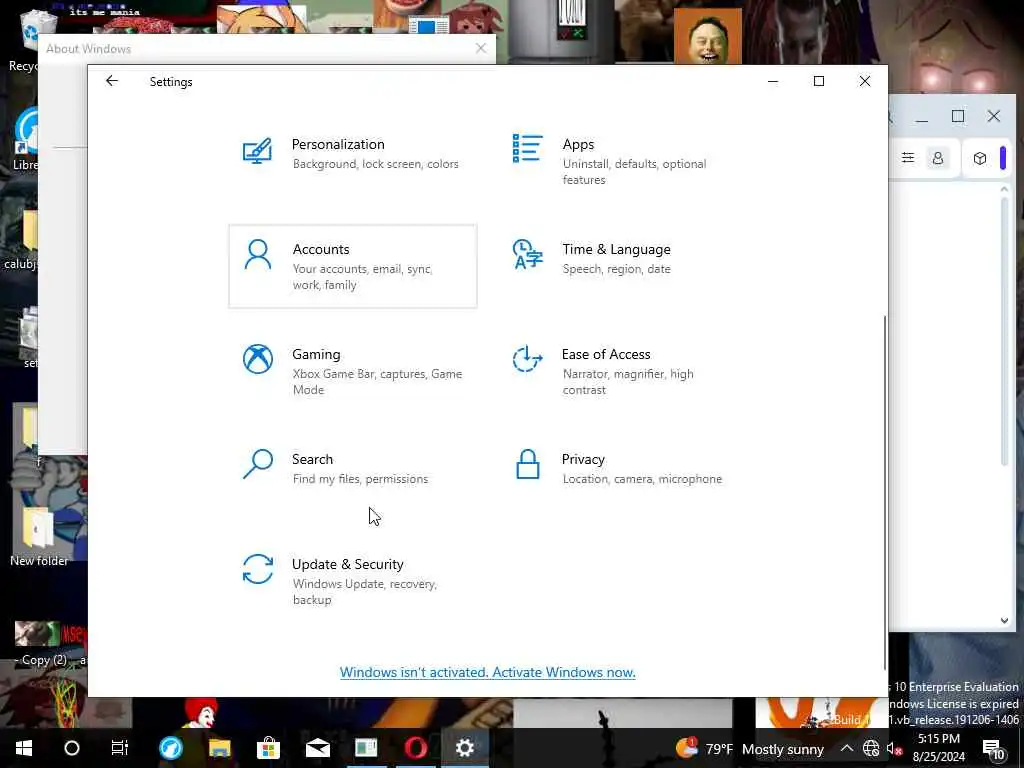
Task: Click the browser window scroll down arrow
Action: (1004, 620)
